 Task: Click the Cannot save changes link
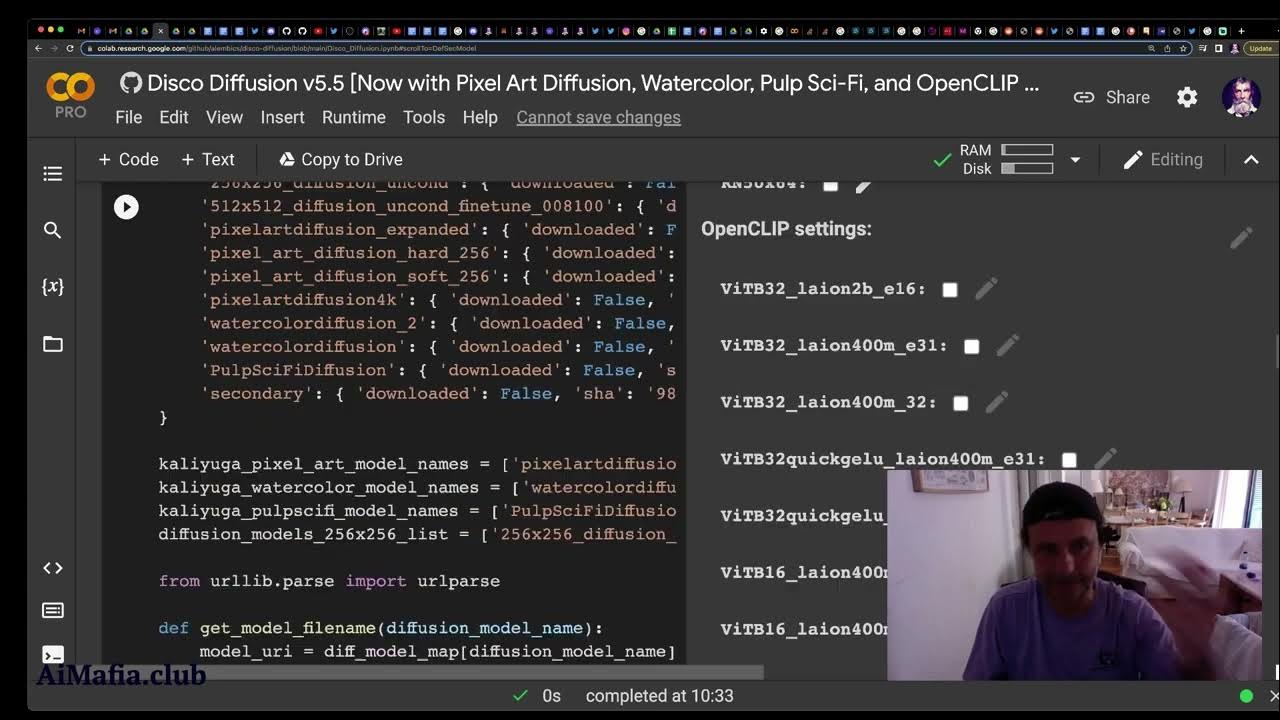point(598,117)
